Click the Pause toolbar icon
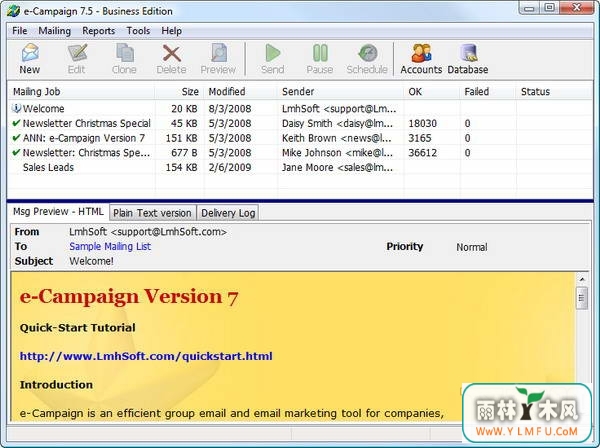This screenshot has height=448, width=600. pos(320,59)
